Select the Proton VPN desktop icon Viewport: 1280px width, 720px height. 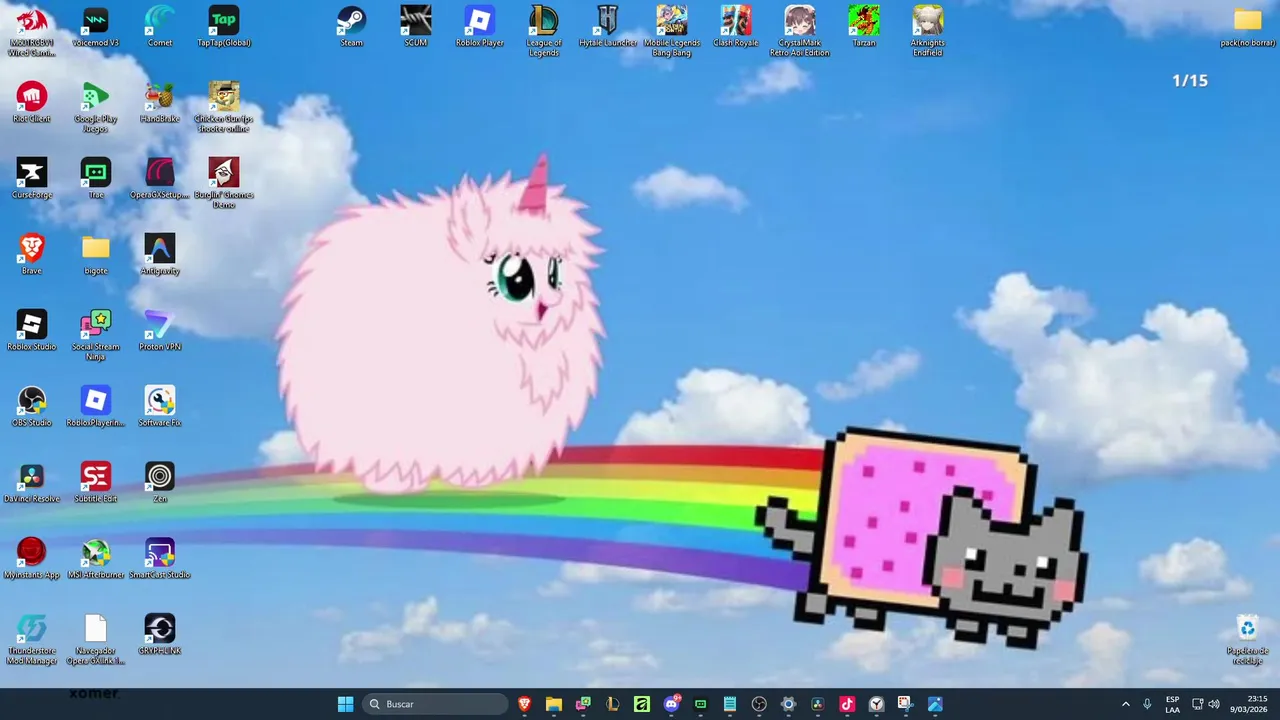[159, 331]
